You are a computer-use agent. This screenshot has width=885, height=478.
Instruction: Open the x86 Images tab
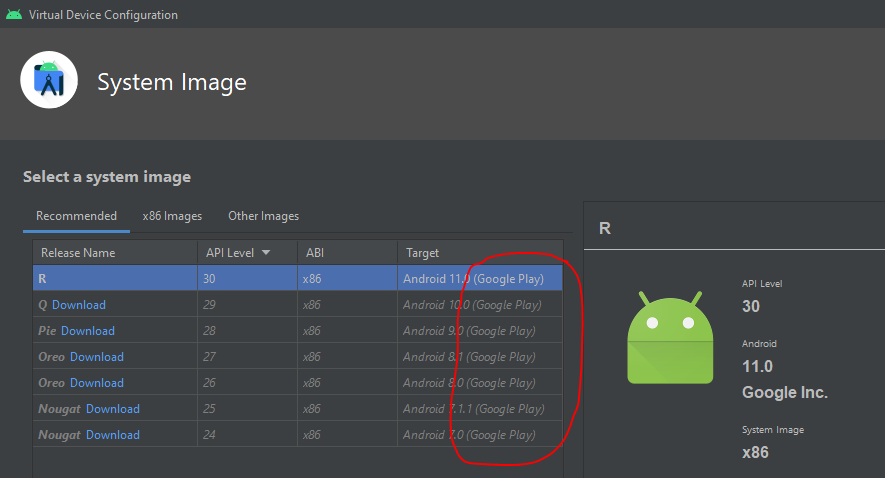click(x=172, y=216)
